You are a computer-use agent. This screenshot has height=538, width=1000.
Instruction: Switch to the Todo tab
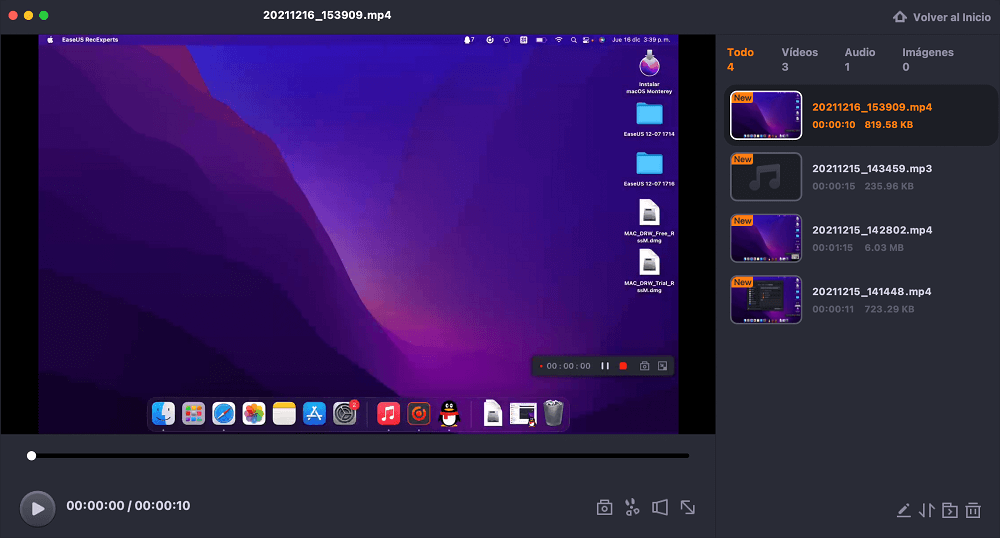740,59
